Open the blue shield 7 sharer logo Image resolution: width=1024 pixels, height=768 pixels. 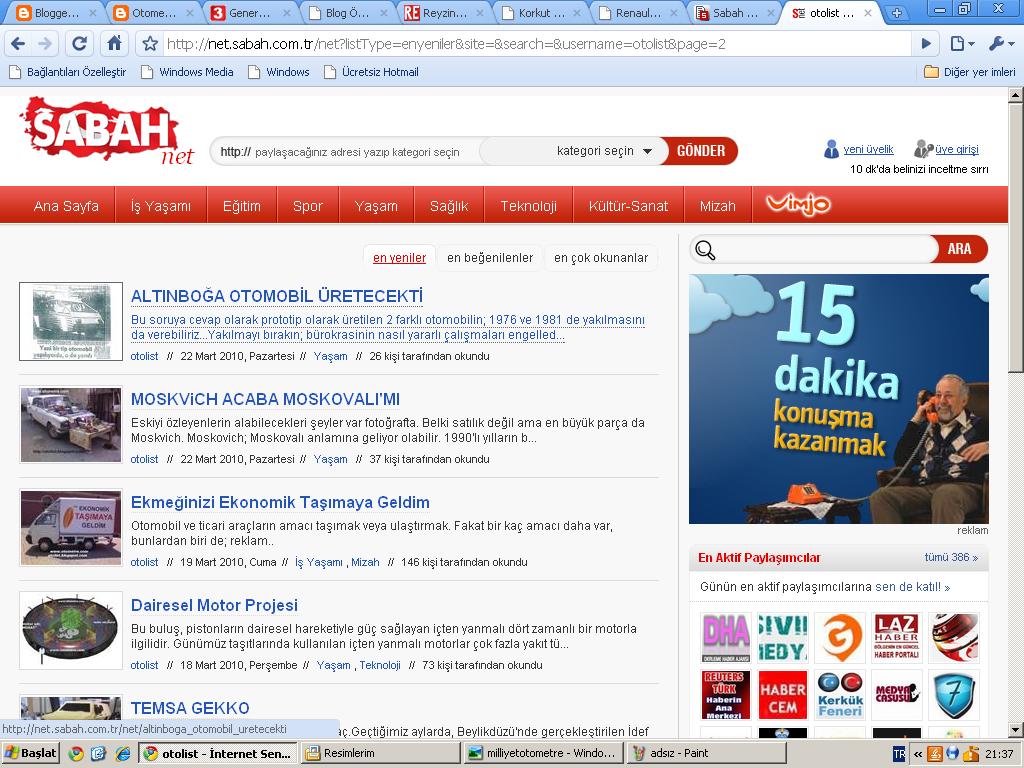click(x=953, y=694)
